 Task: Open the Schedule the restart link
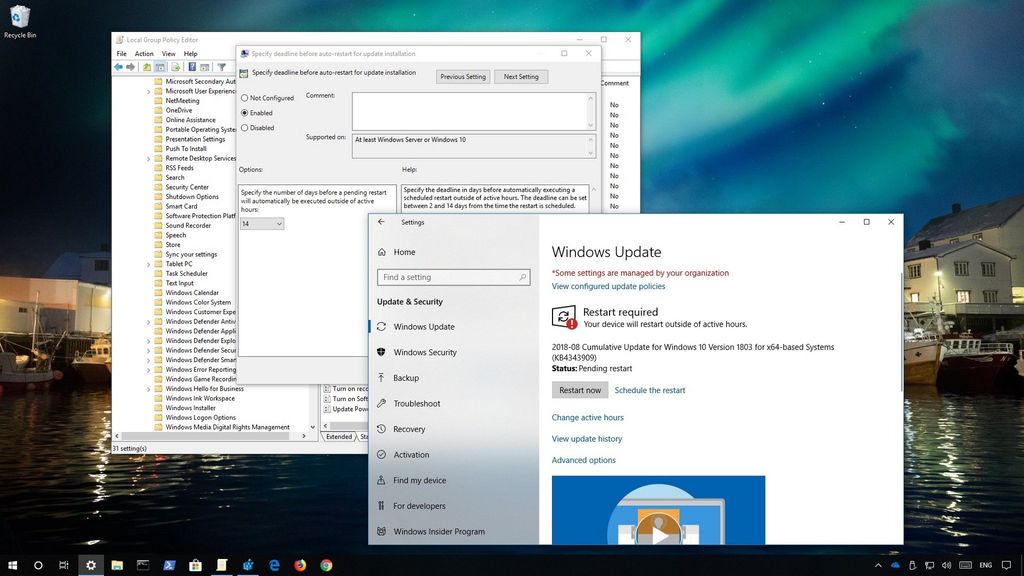pos(648,390)
